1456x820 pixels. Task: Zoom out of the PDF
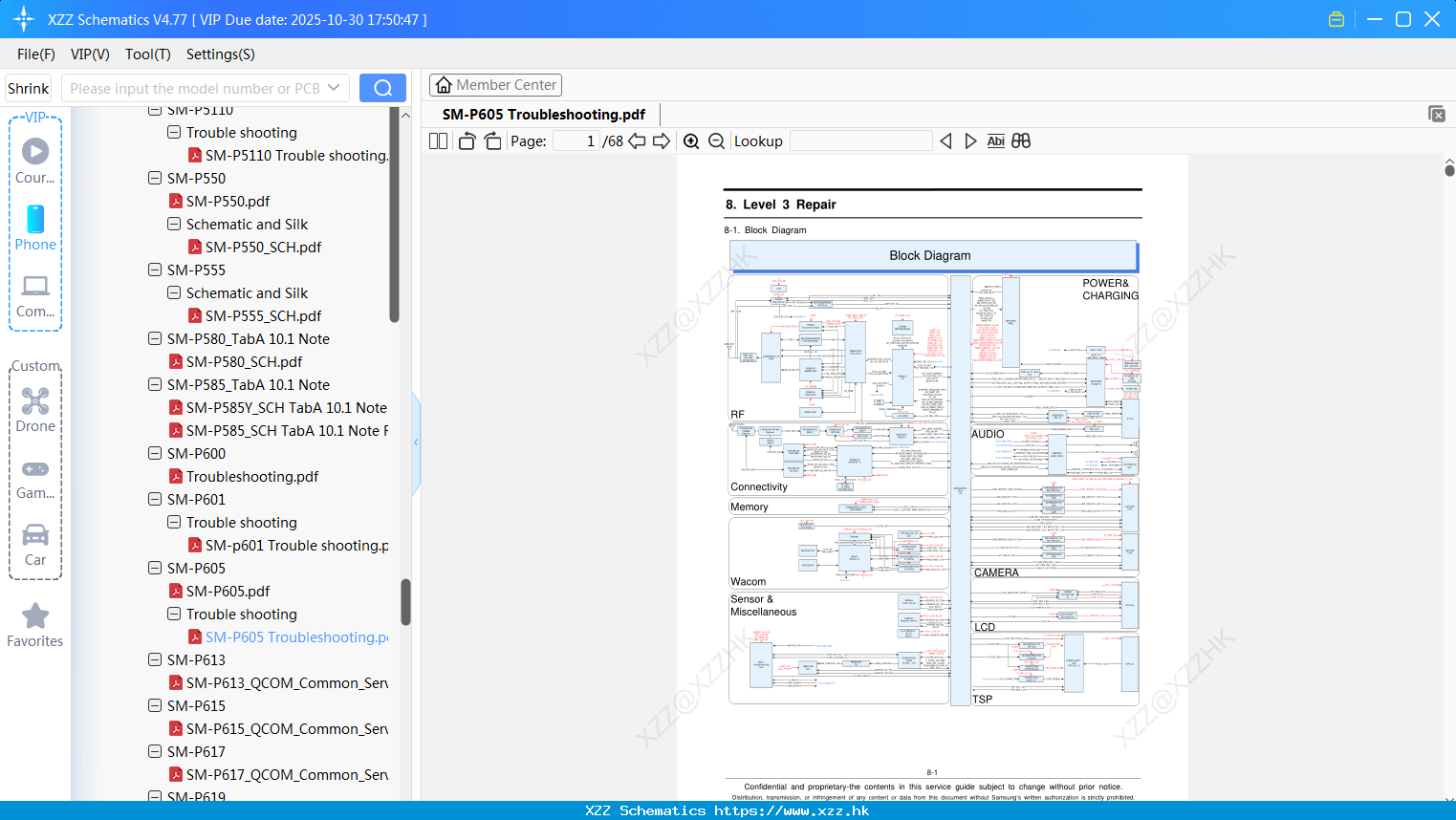point(717,140)
